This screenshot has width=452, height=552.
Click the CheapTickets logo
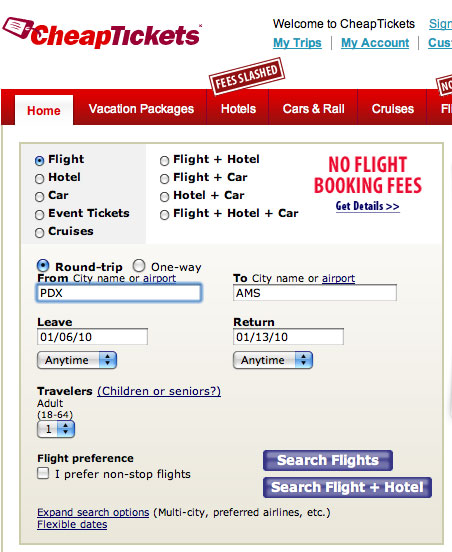point(102,33)
